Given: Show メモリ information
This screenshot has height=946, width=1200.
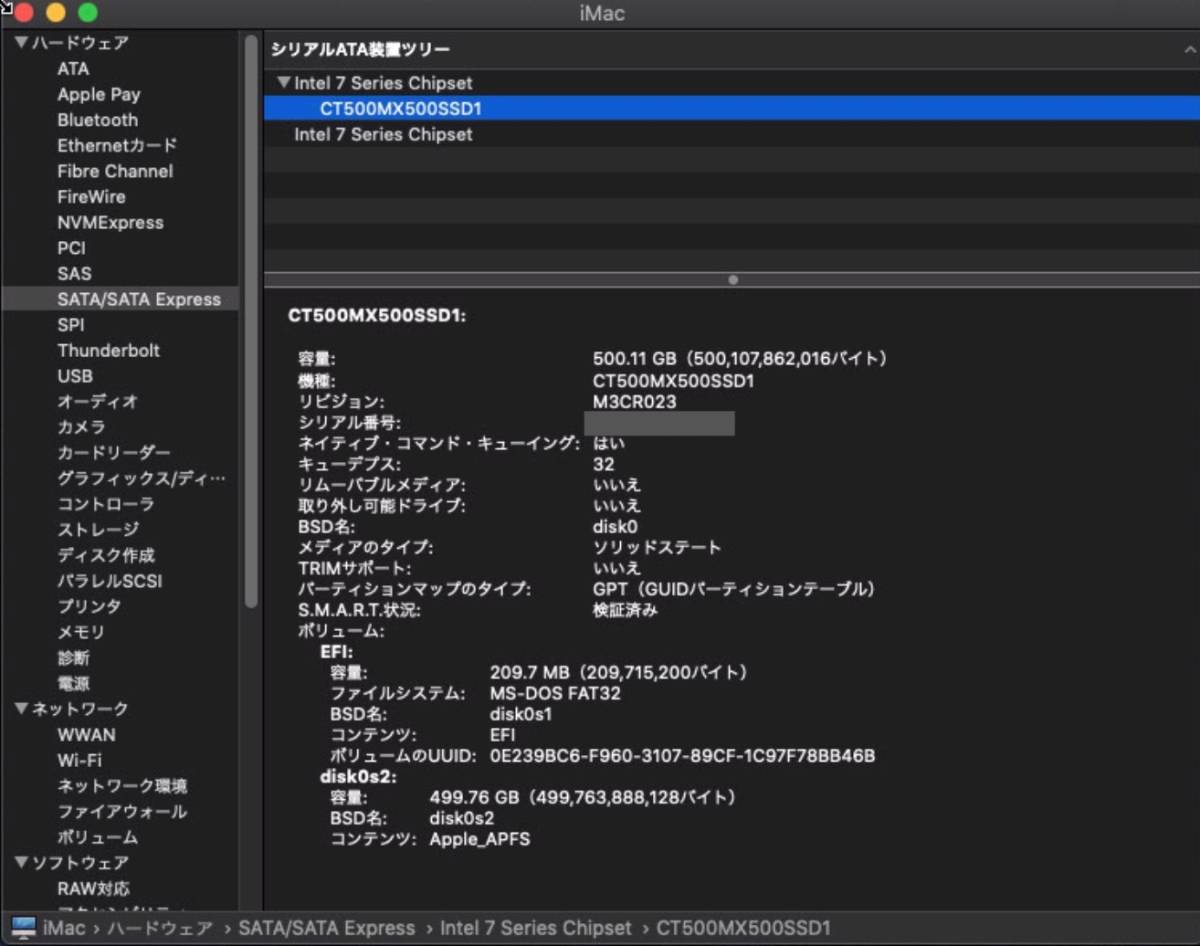Looking at the screenshot, I should 81,632.
